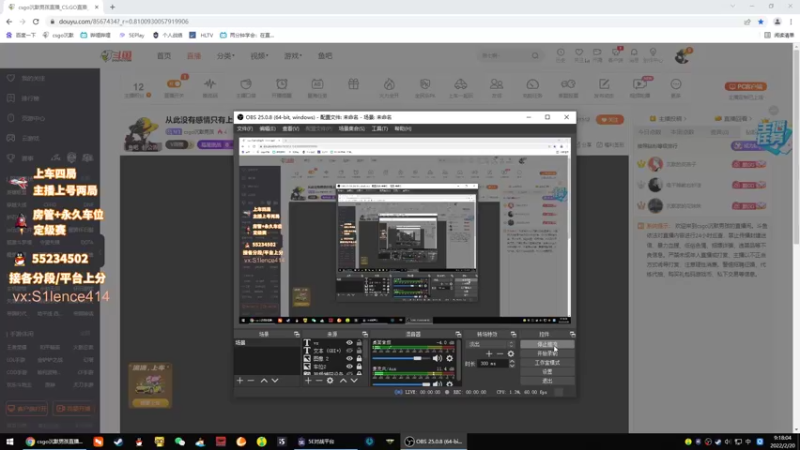This screenshot has width=800, height=450.
Task: Open the three-dots more icon in Douyu toolbar
Action: click(x=676, y=84)
